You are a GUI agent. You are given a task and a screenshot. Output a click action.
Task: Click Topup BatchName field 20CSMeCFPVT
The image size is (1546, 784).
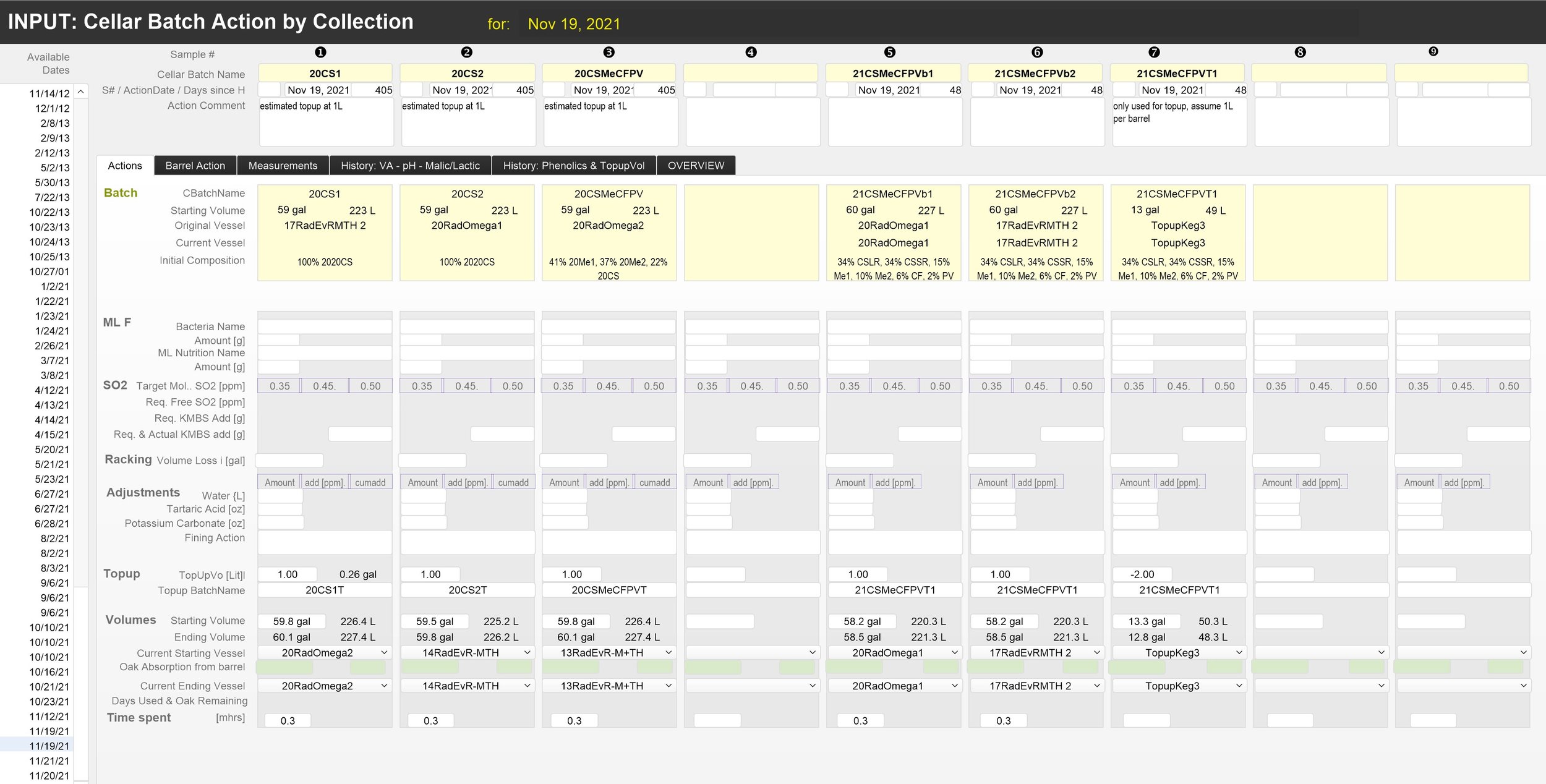tap(609, 590)
